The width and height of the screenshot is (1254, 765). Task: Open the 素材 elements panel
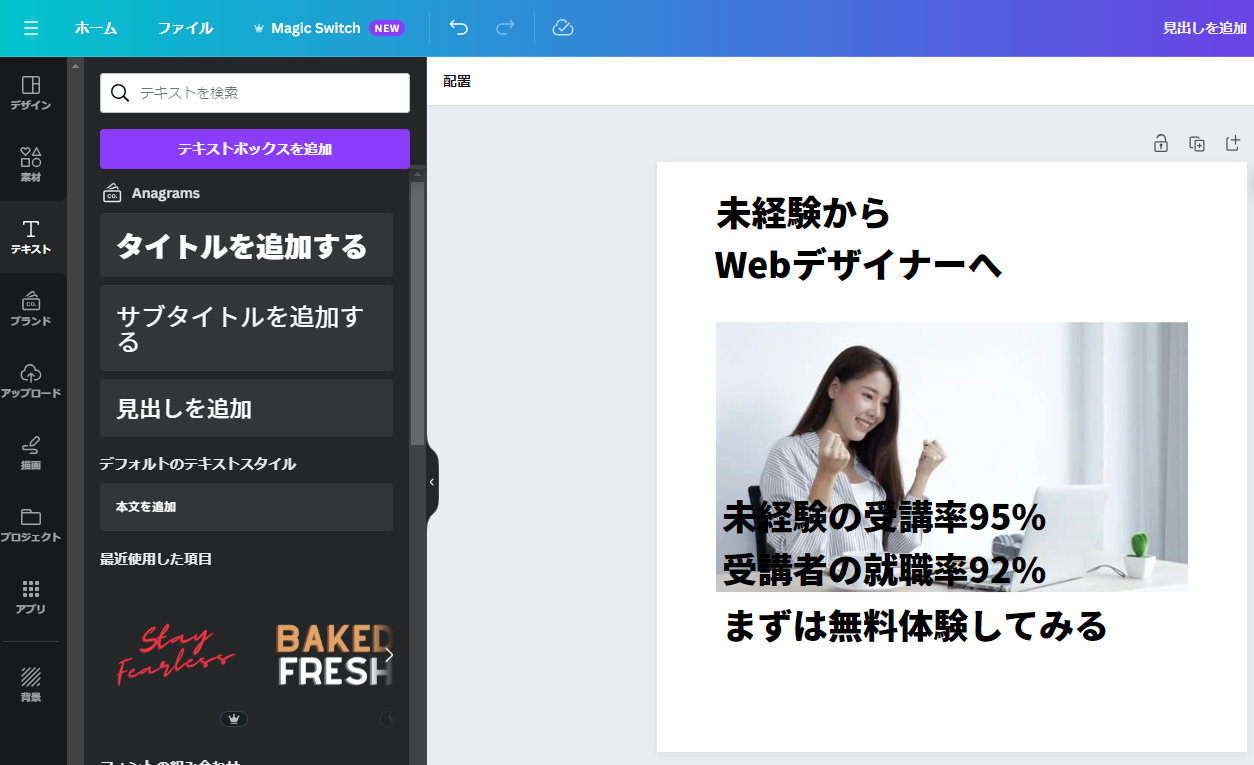[x=31, y=165]
